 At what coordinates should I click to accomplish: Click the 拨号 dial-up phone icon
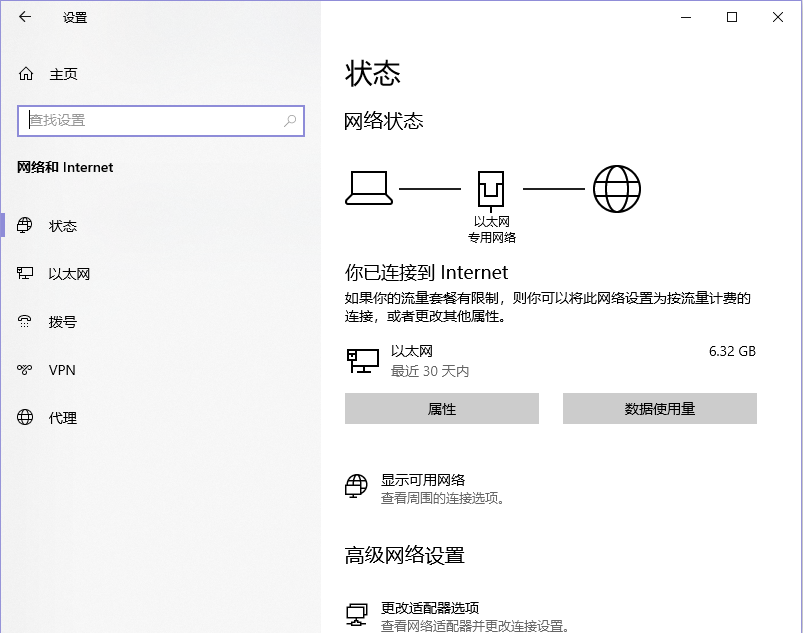click(25, 322)
